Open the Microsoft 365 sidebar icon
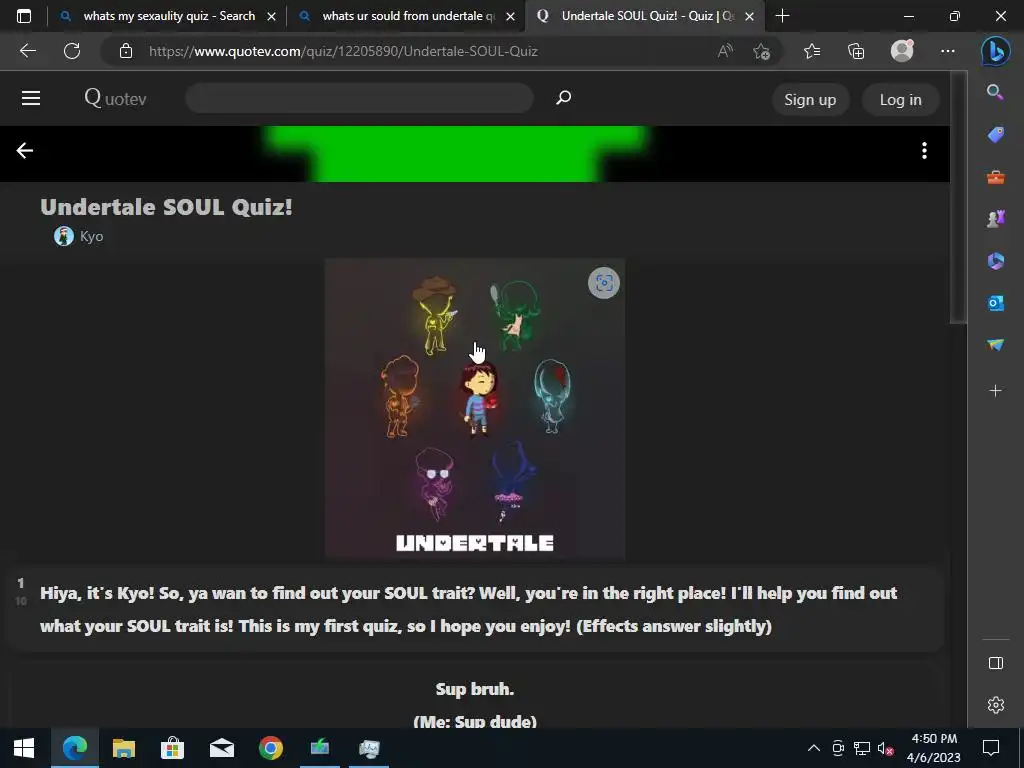The width and height of the screenshot is (1024, 768). click(995, 261)
